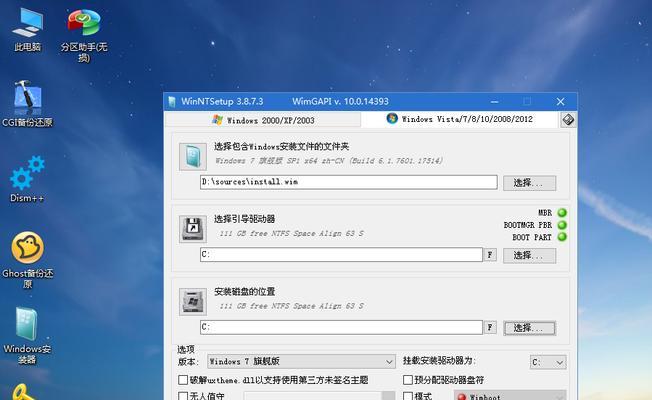652x400 pixels.
Task: Click the Windows 7 旗舰版 SP1 x64 build text
Action: (329, 160)
